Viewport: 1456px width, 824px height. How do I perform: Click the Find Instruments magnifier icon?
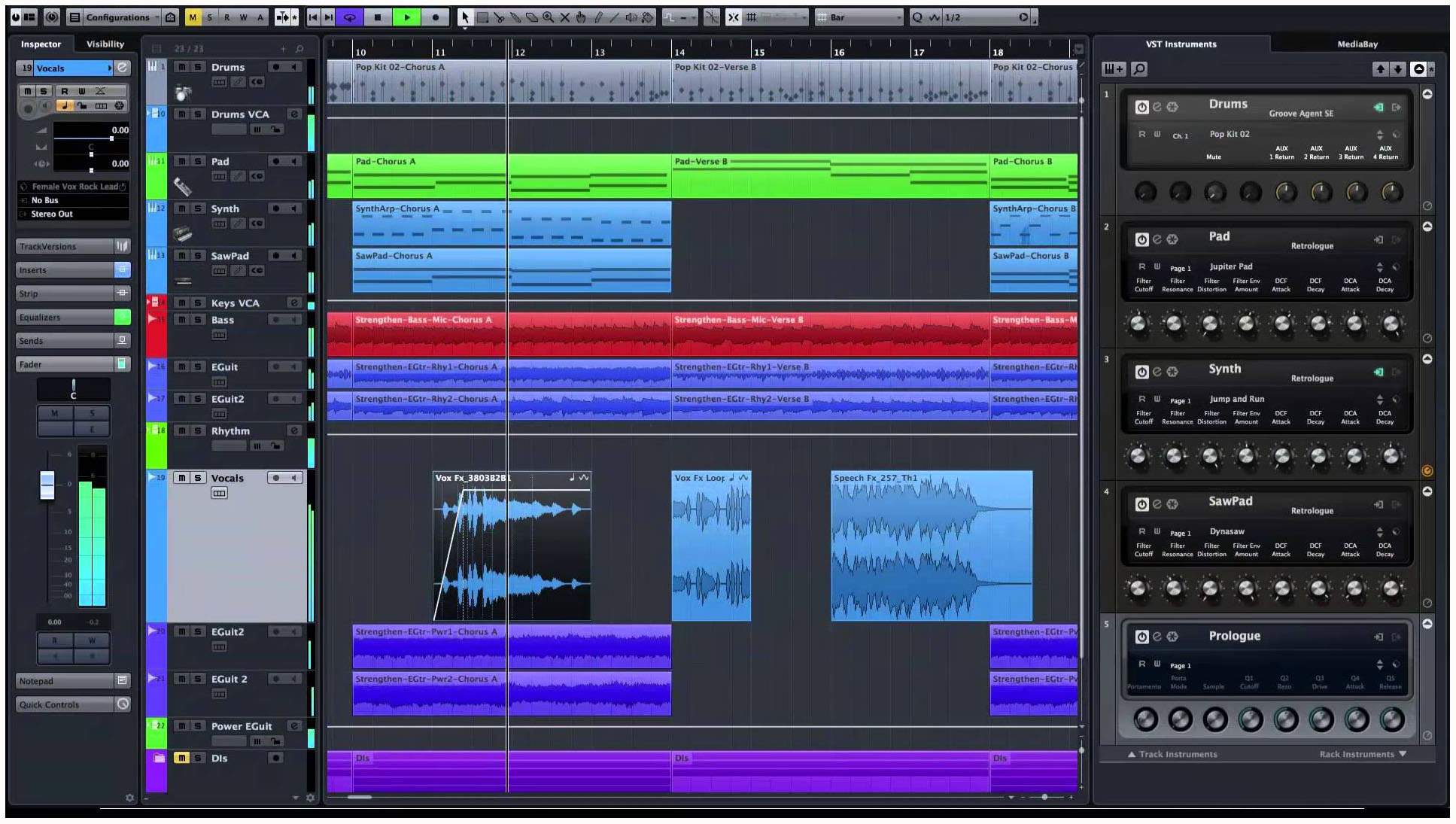tap(1139, 69)
